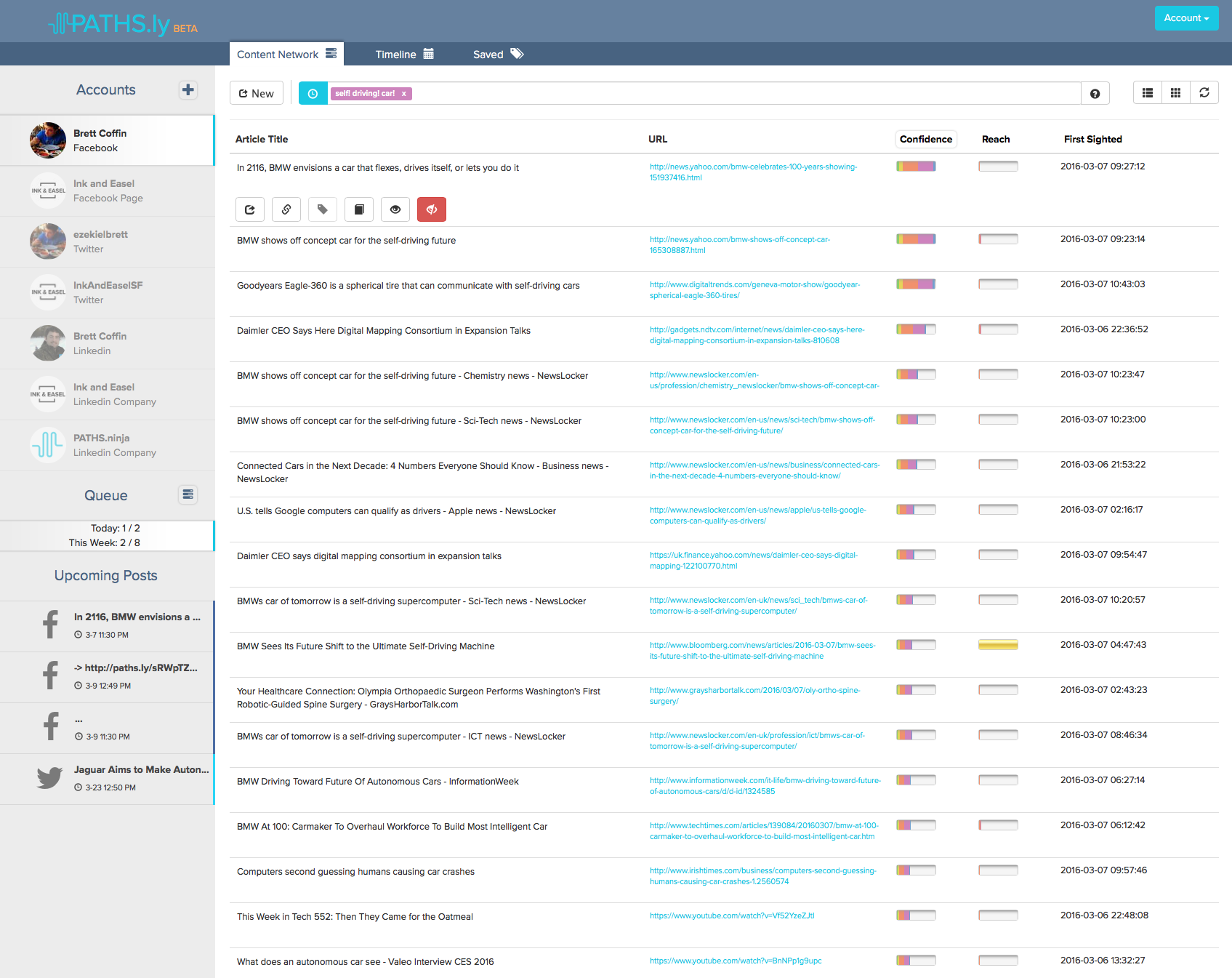Open the informationweek BMW driving URL

coord(765,785)
